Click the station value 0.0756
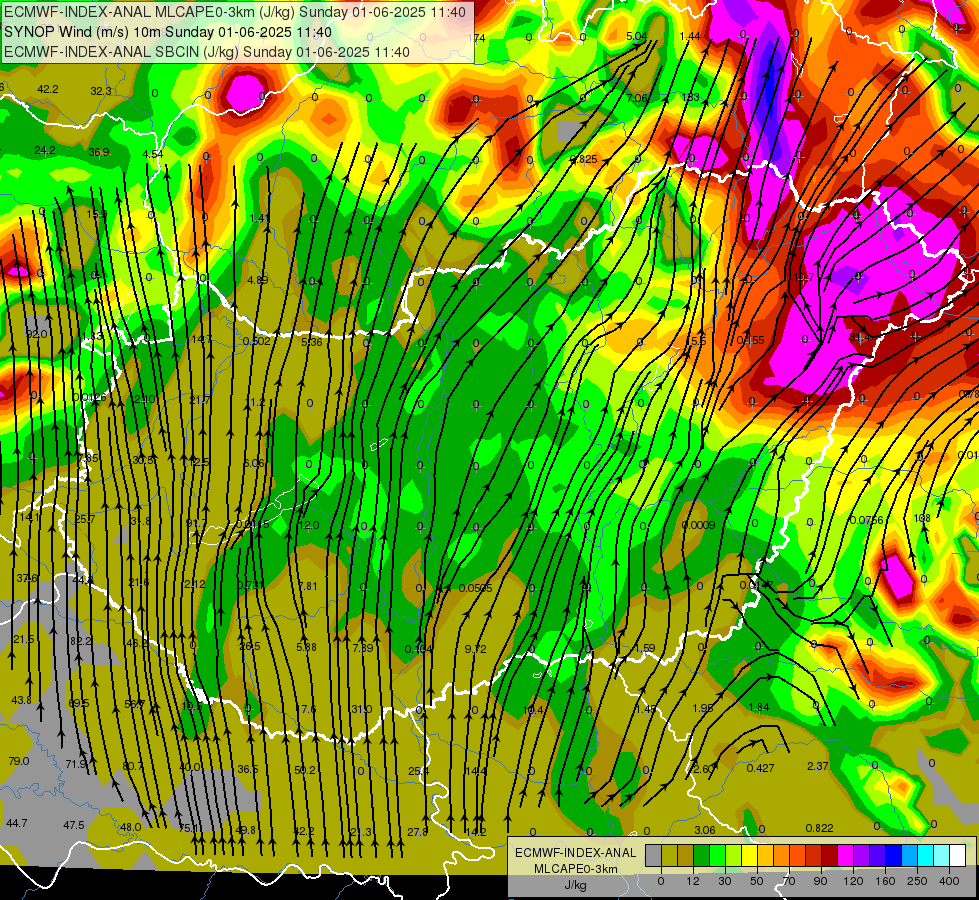The height and width of the screenshot is (900, 979). click(867, 520)
